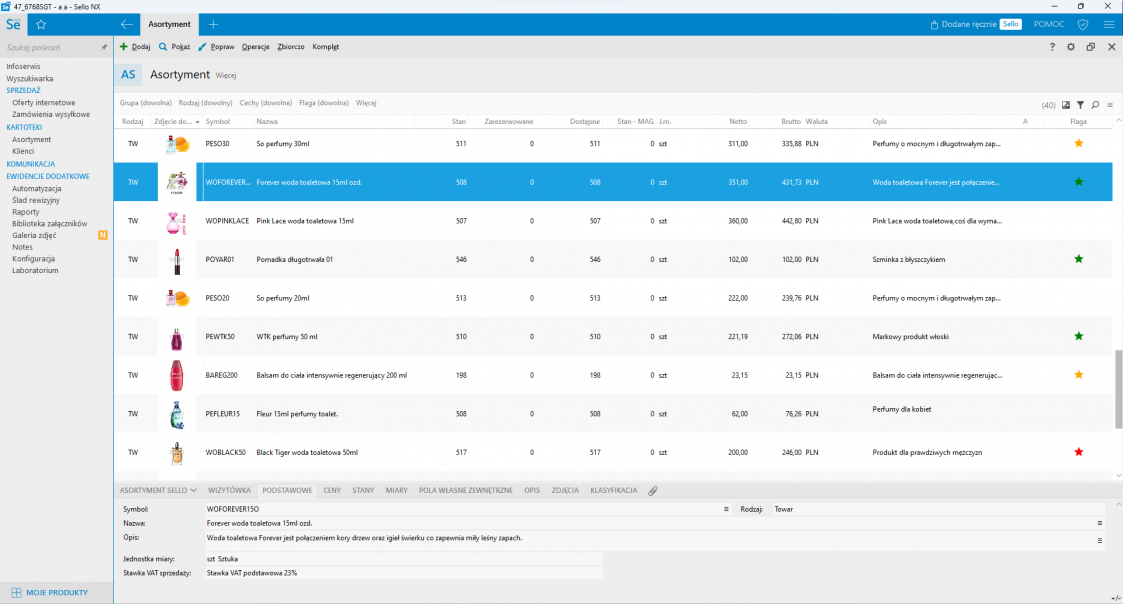Click the favorites star icon in header

[x=41, y=24]
